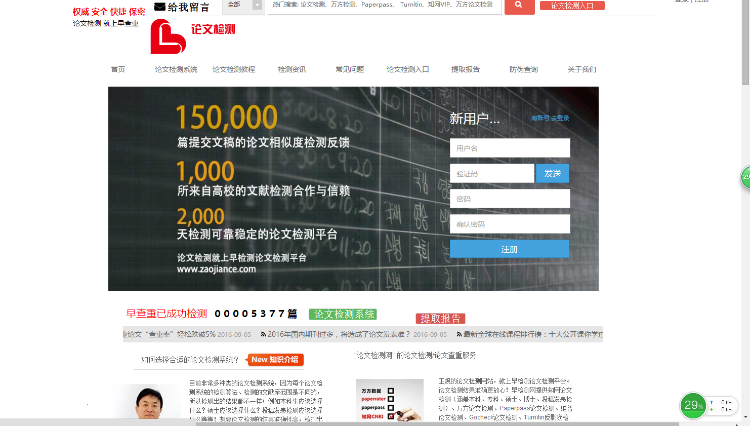The image size is (750, 426).
Task: Click the 有账号,去登录 login link
Action: click(550, 118)
